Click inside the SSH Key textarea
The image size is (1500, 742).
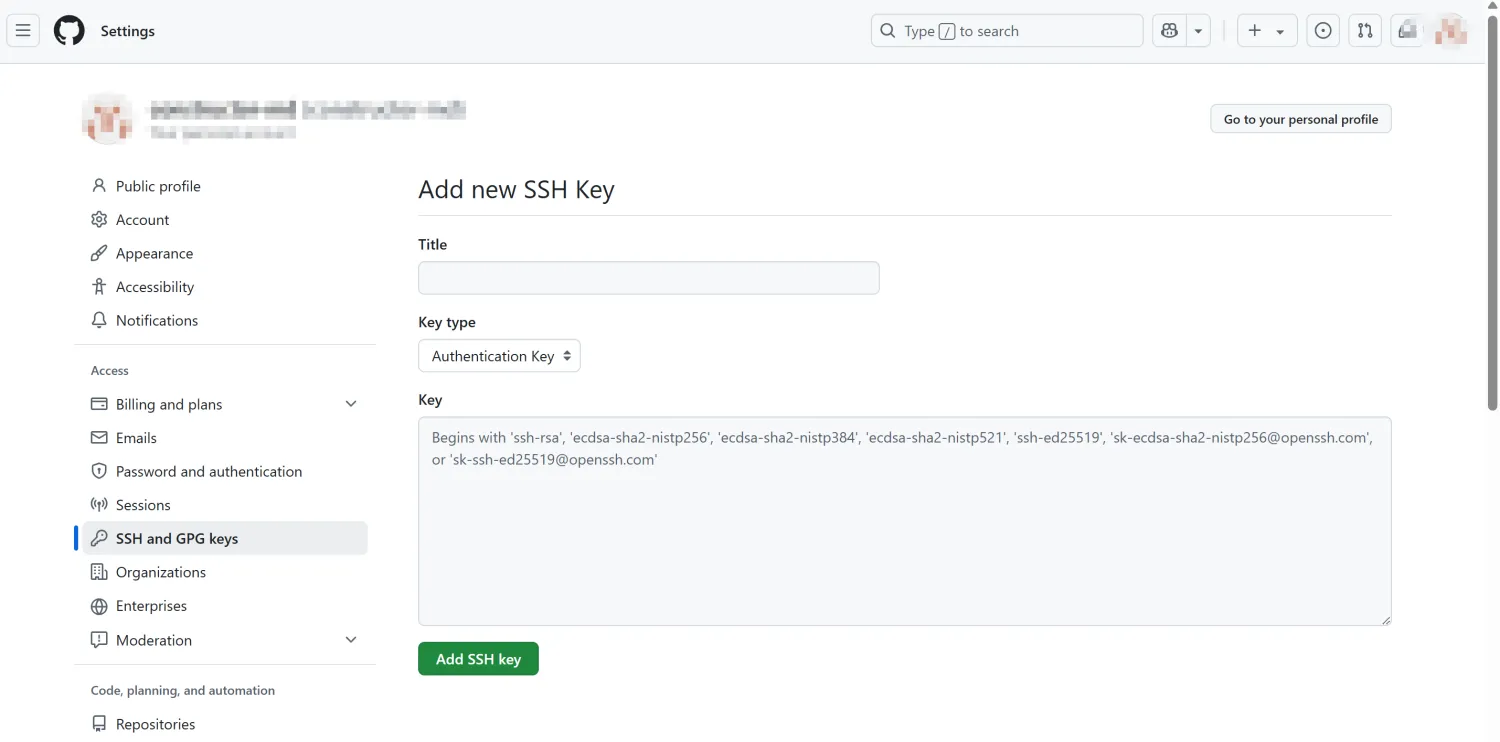coord(904,519)
